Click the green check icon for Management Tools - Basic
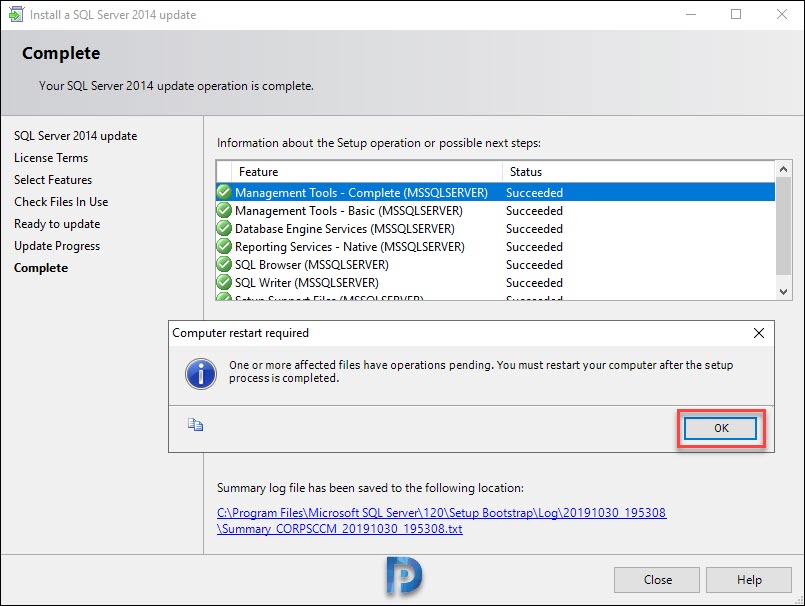The height and width of the screenshot is (606, 805). pos(224,211)
